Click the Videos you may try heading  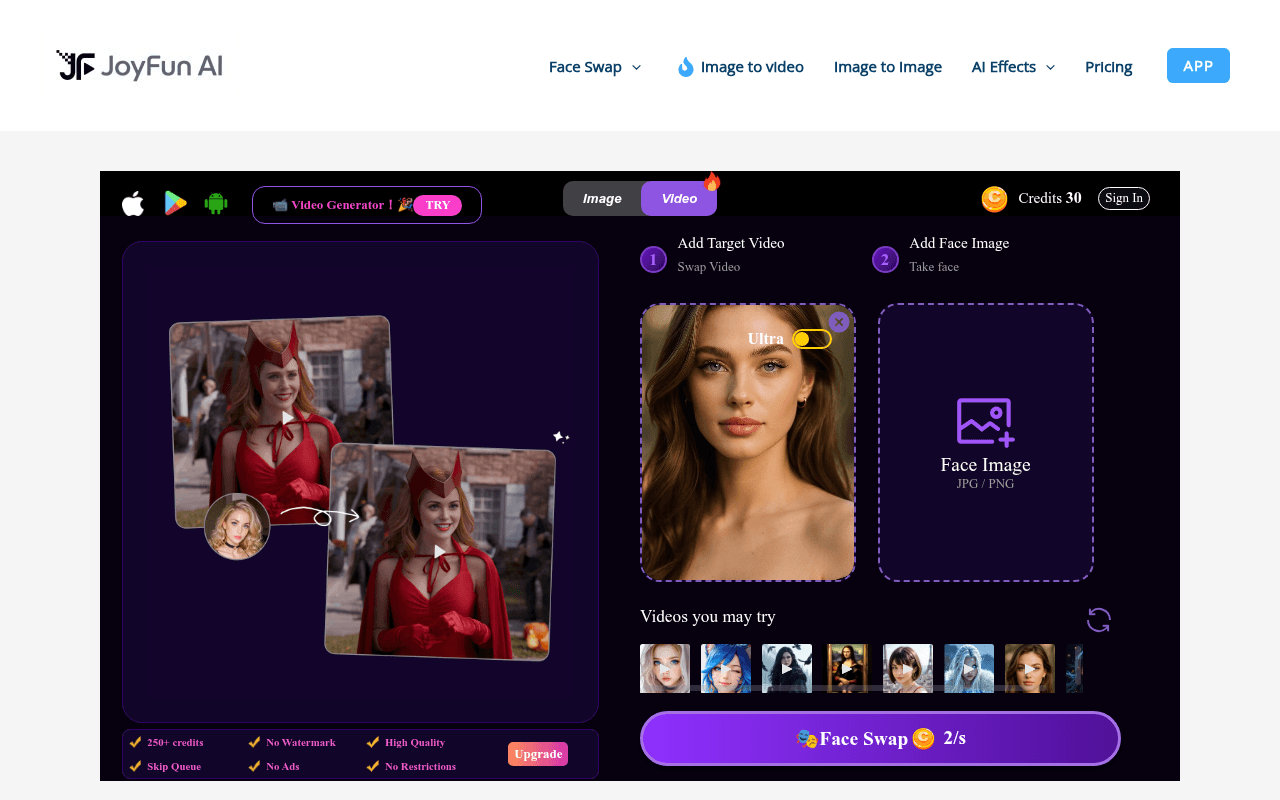point(708,616)
